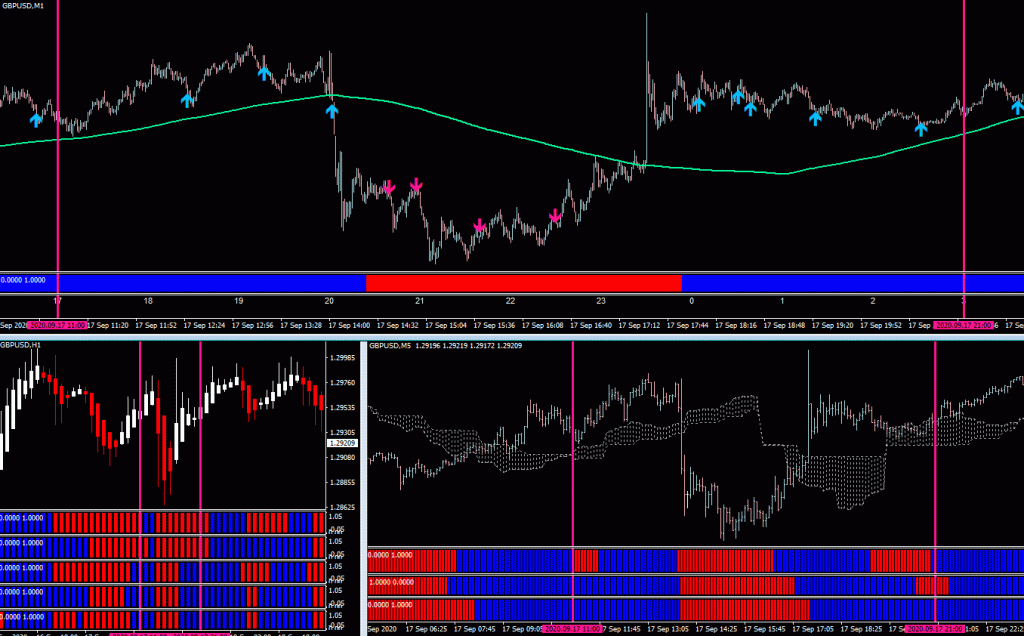Viewport: 1024px width, 636px height.
Task: Click hour label 23 on the M1 hour scale
Action: coord(601,301)
